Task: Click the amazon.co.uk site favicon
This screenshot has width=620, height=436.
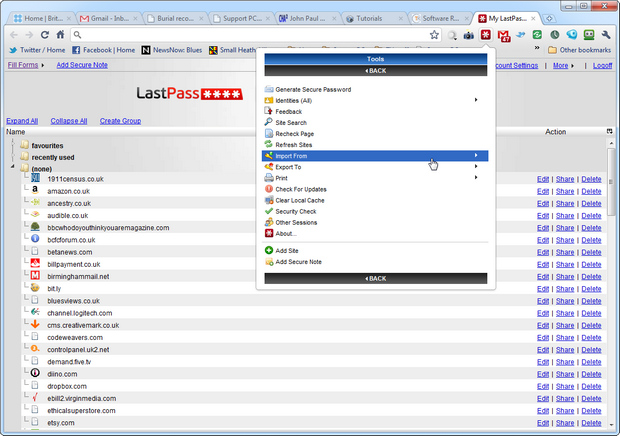Action: click(35, 190)
